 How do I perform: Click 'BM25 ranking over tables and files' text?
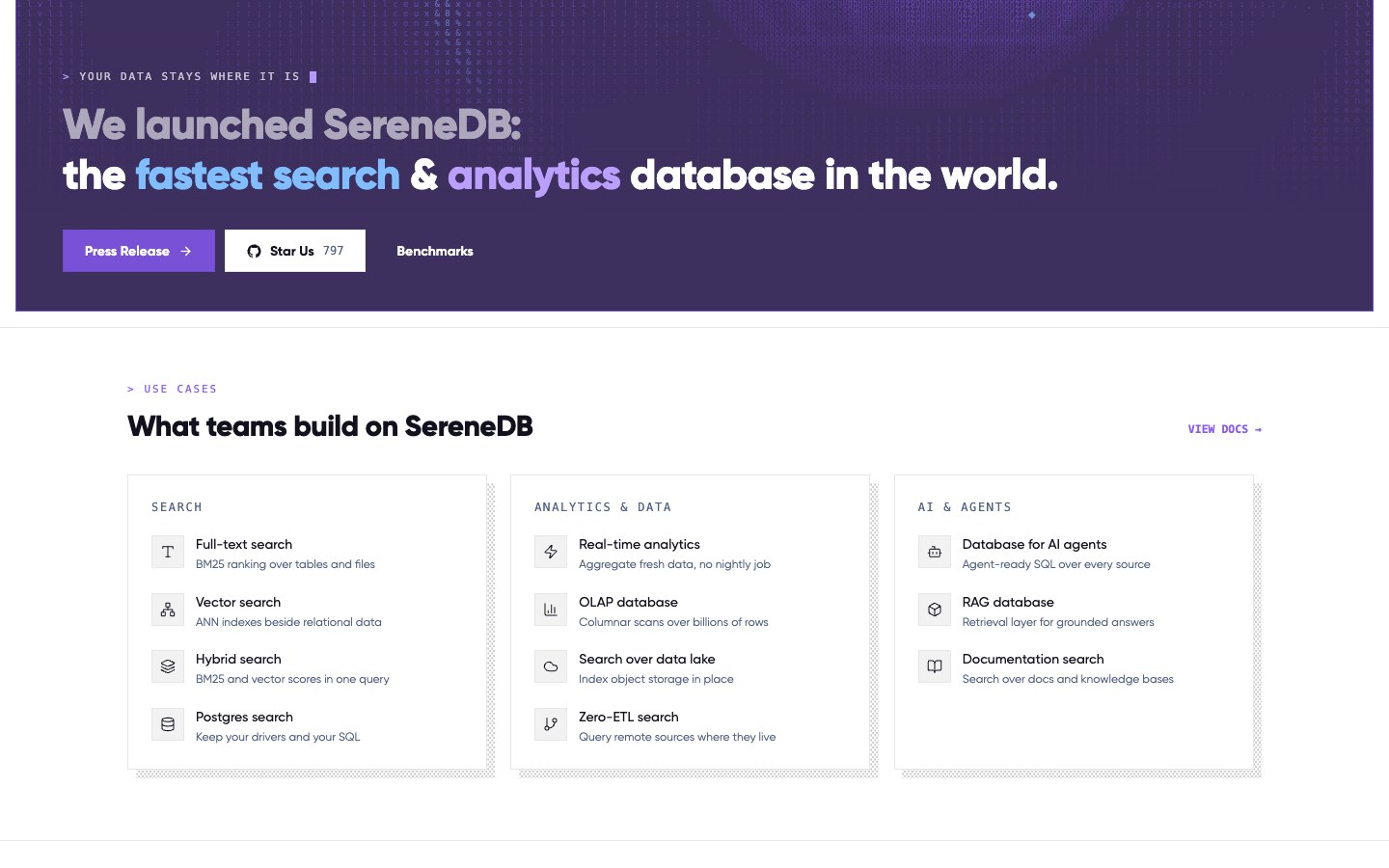coord(286,564)
